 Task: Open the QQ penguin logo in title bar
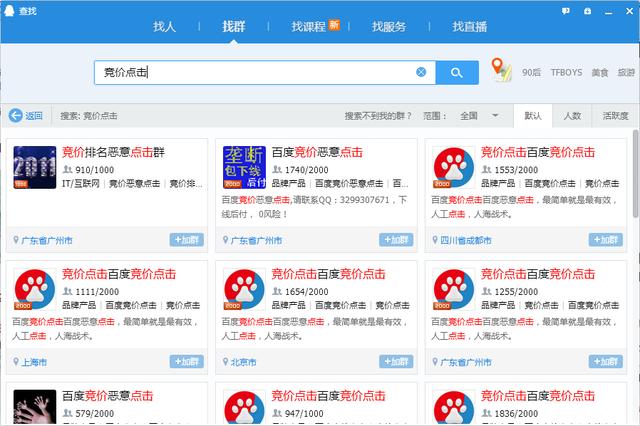9,11
